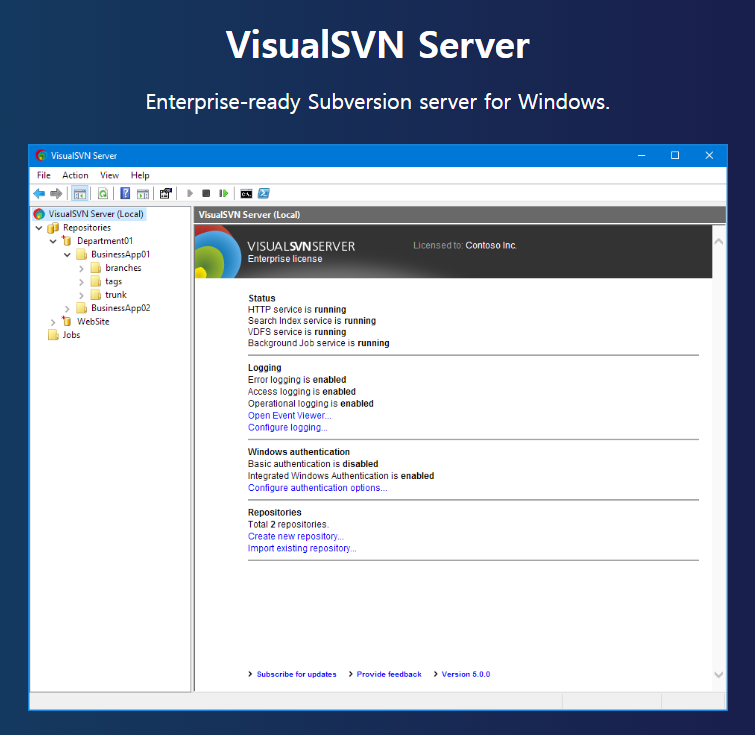The image size is (755, 735).
Task: Open the PowerShell toolbar icon
Action: click(x=263, y=194)
